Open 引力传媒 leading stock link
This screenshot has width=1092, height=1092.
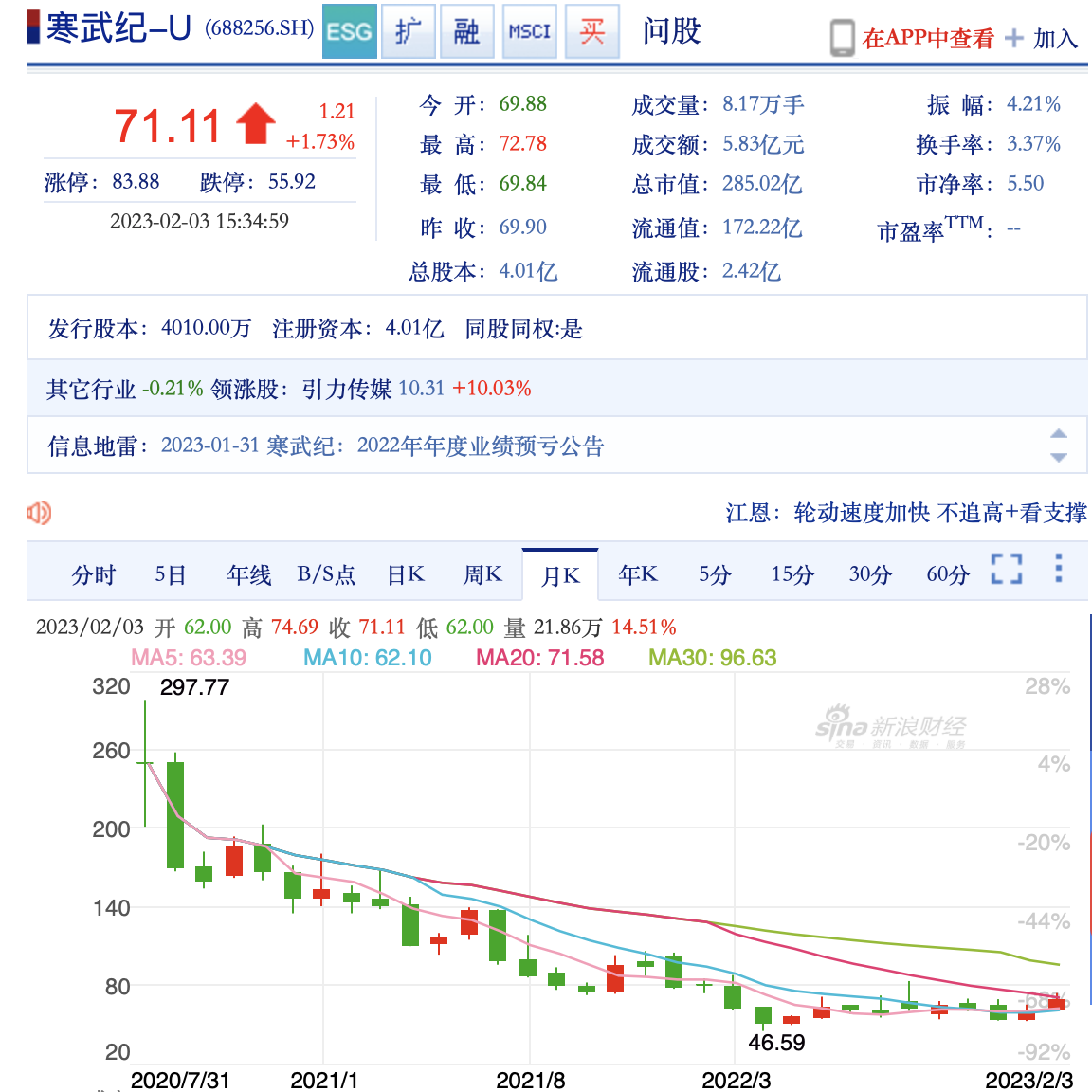click(346, 389)
